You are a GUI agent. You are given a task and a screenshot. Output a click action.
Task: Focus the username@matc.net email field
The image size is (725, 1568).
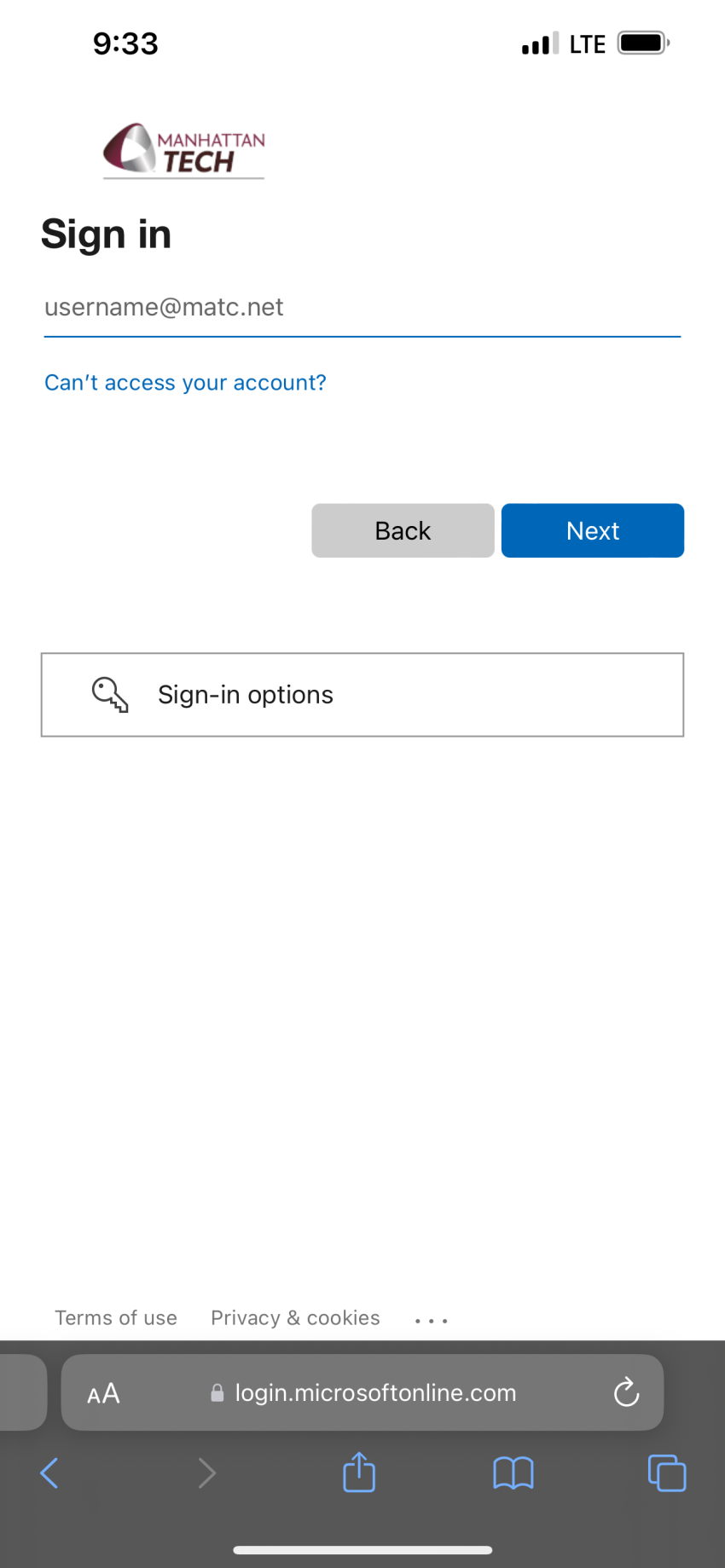point(362,308)
